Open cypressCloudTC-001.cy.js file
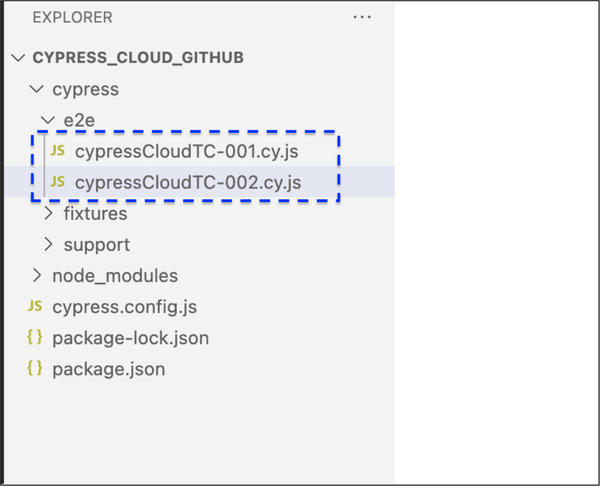600x486 pixels. (187, 151)
